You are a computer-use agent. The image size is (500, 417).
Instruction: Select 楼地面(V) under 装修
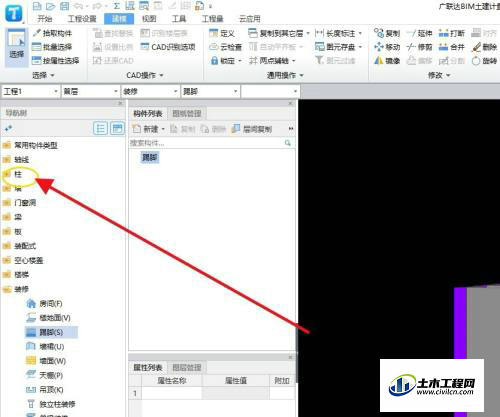click(x=49, y=318)
